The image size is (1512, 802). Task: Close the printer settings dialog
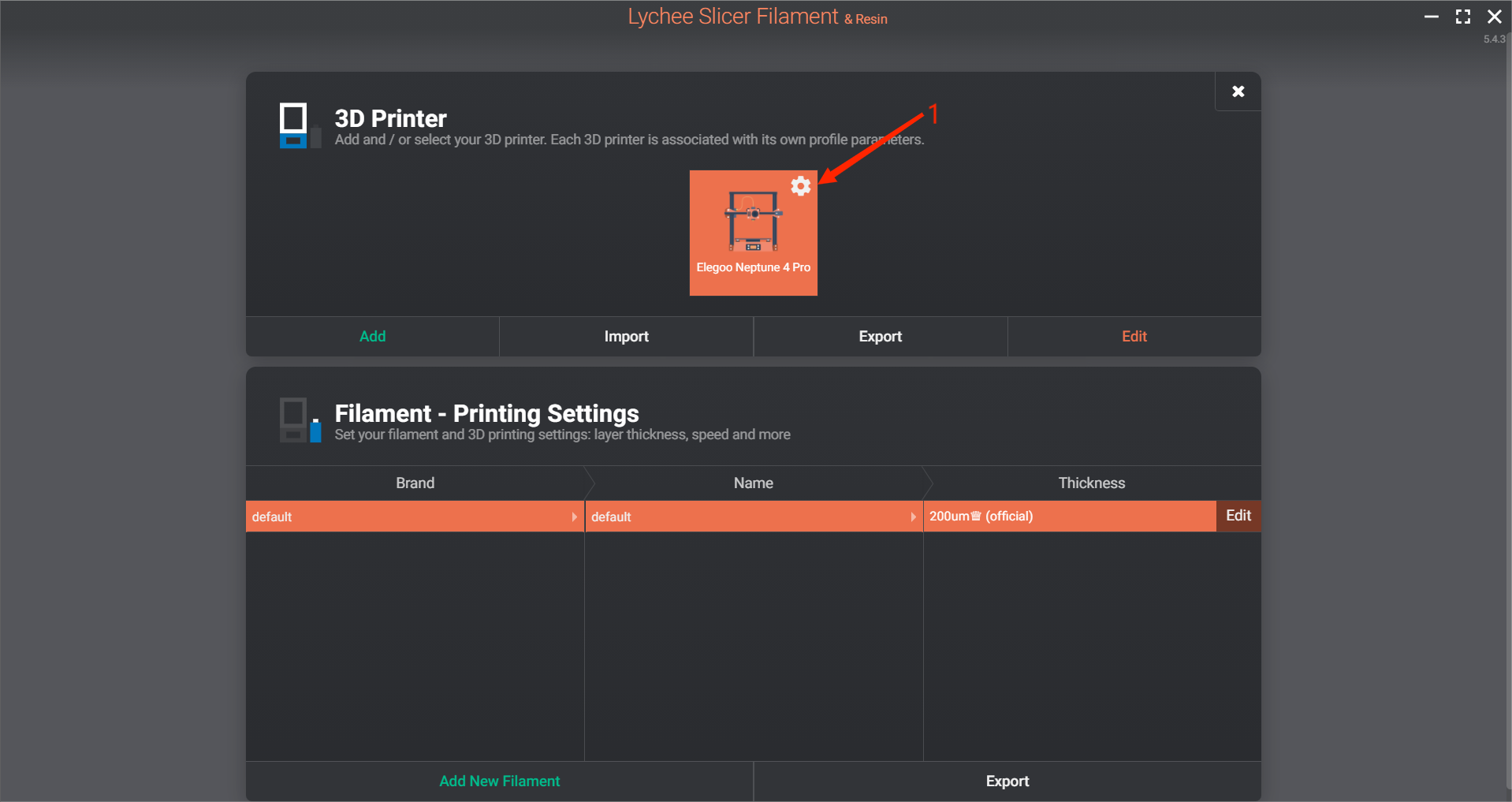click(x=1238, y=91)
